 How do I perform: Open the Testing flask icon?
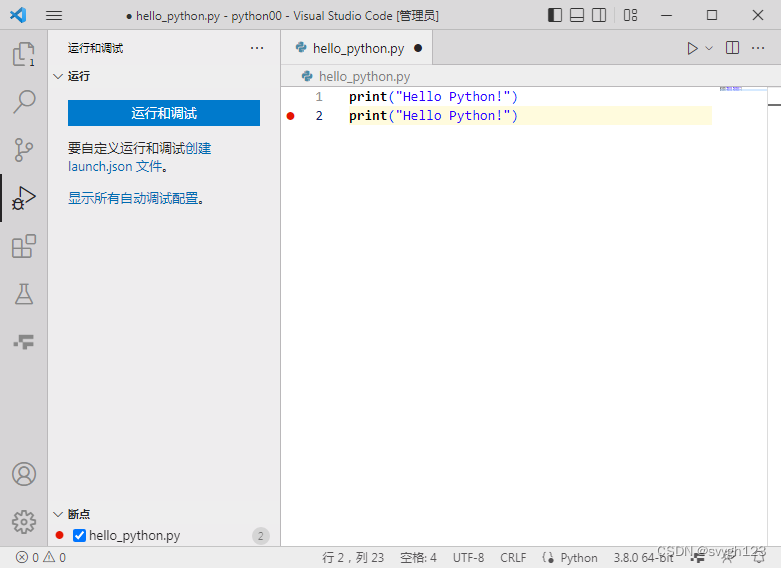tap(23, 294)
